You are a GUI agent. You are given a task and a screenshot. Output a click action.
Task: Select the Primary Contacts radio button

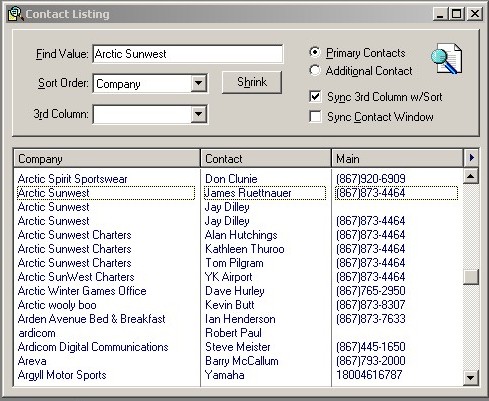click(315, 52)
